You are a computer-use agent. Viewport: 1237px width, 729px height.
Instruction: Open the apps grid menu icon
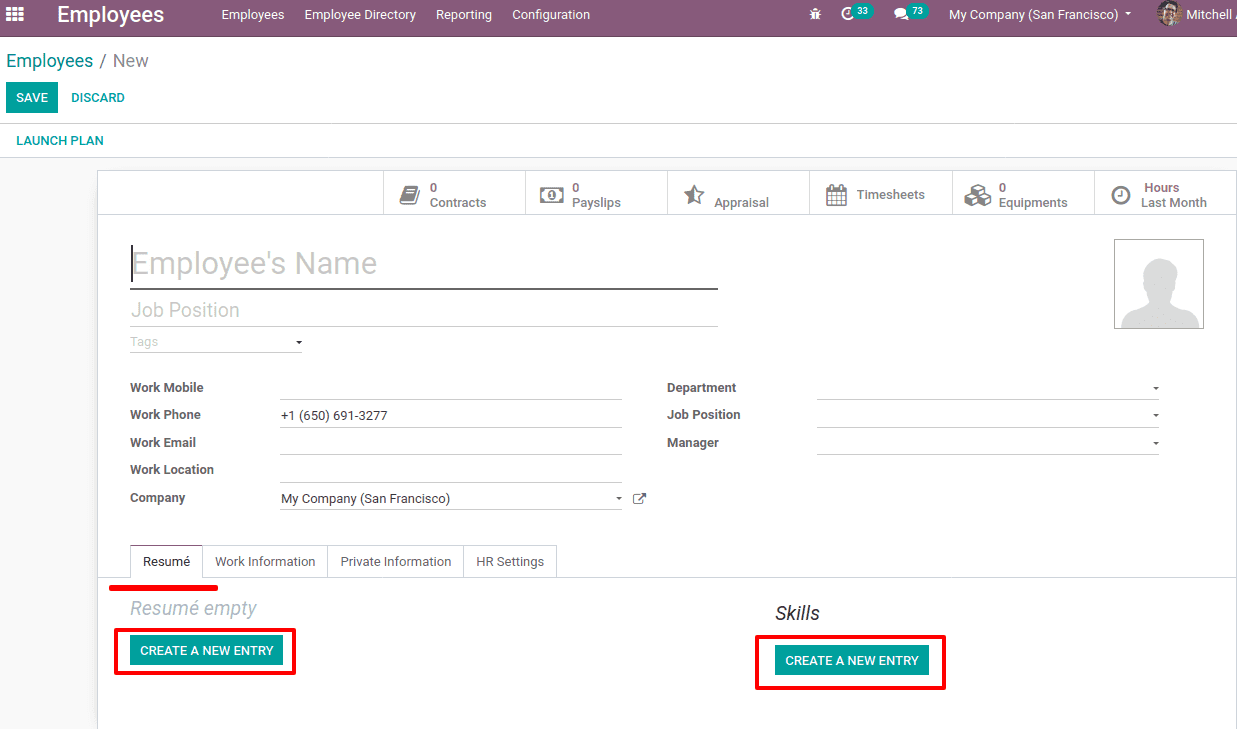tap(15, 14)
